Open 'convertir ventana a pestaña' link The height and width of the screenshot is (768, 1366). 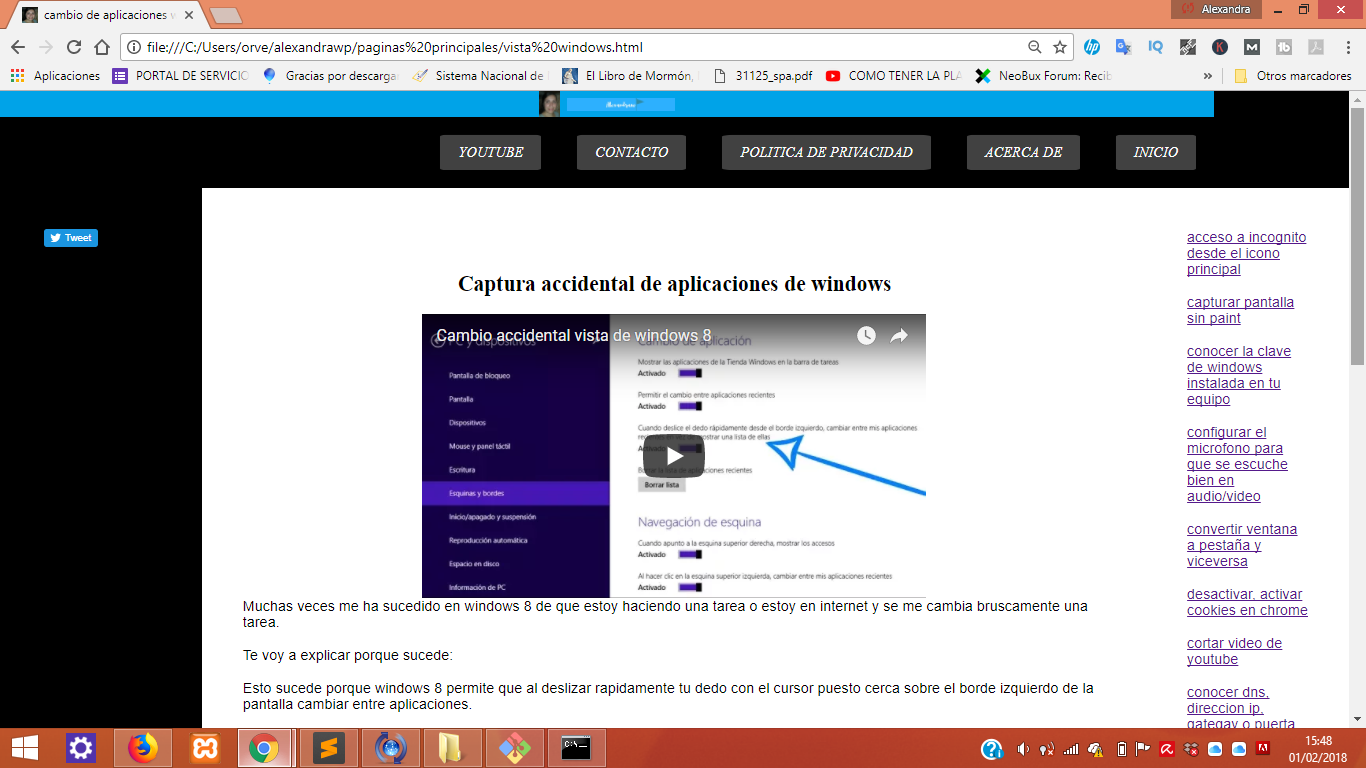(x=1242, y=545)
